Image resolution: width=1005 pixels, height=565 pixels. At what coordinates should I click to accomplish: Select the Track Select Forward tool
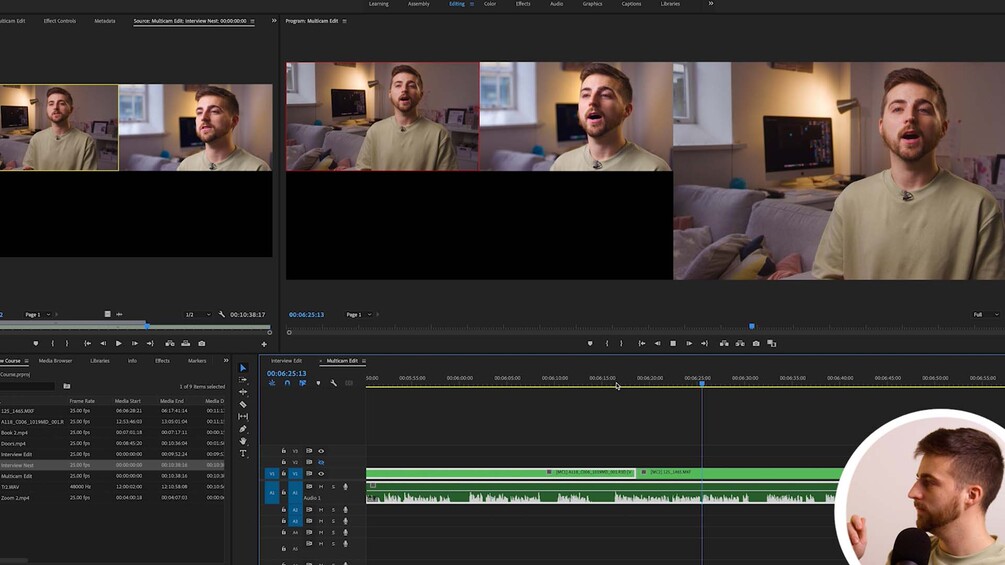click(243, 380)
